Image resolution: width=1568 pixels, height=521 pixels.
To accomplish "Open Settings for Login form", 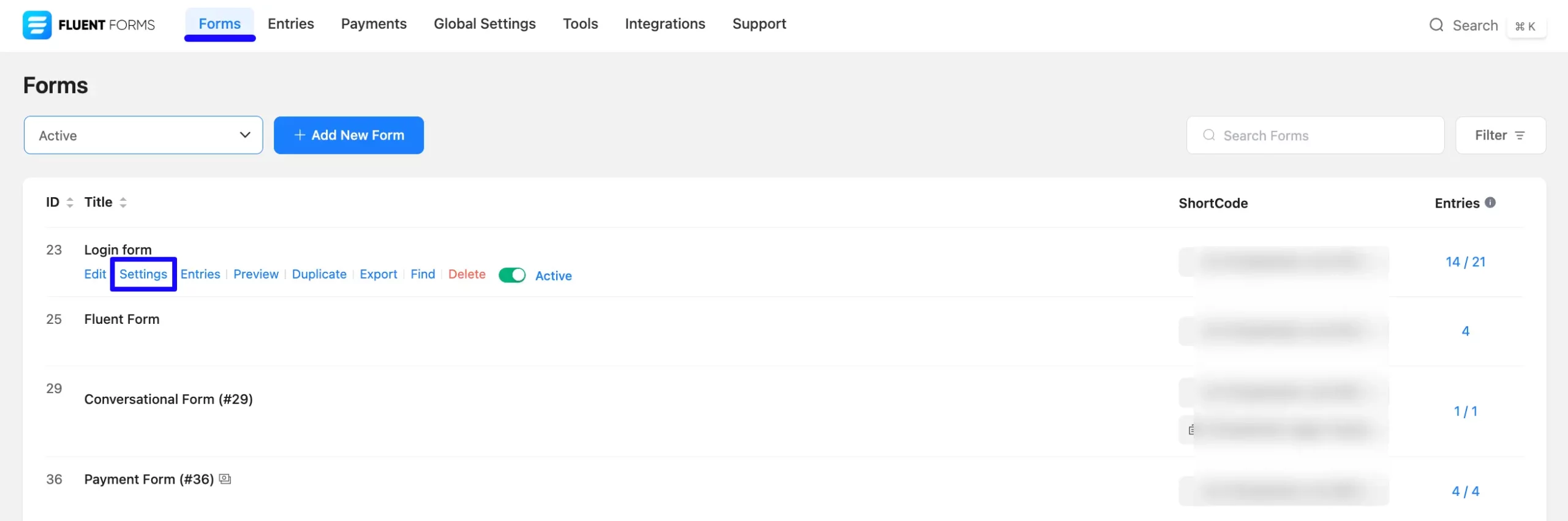I will [143, 274].
